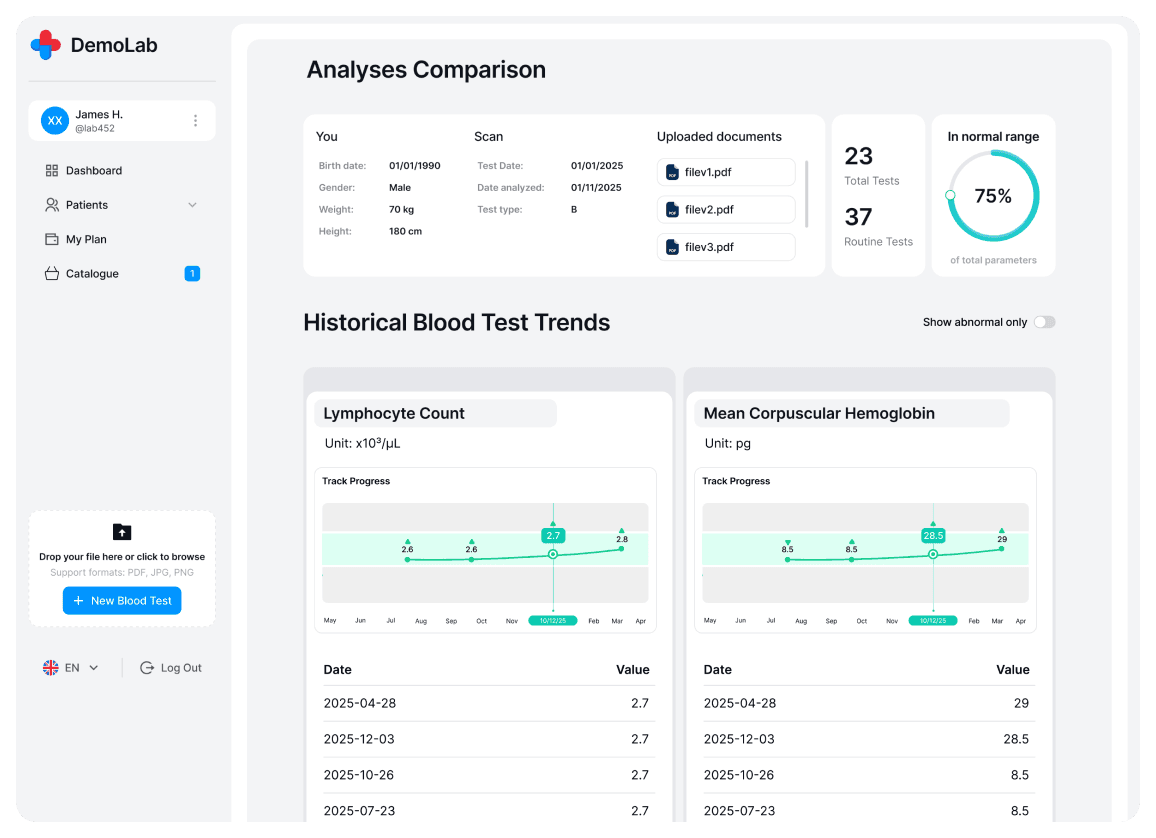Click the My Plan wallet icon

(x=52, y=240)
